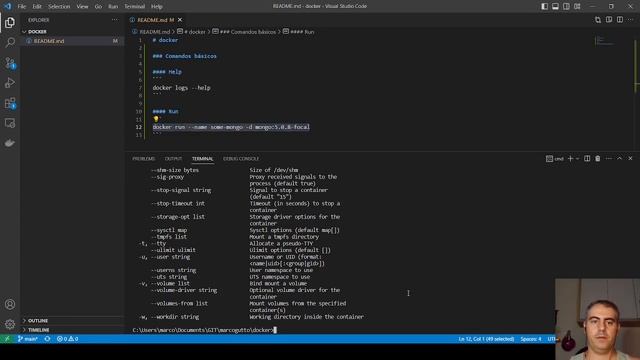Image resolution: width=640 pixels, height=360 pixels.
Task: Close the terminal panel
Action: [630, 158]
